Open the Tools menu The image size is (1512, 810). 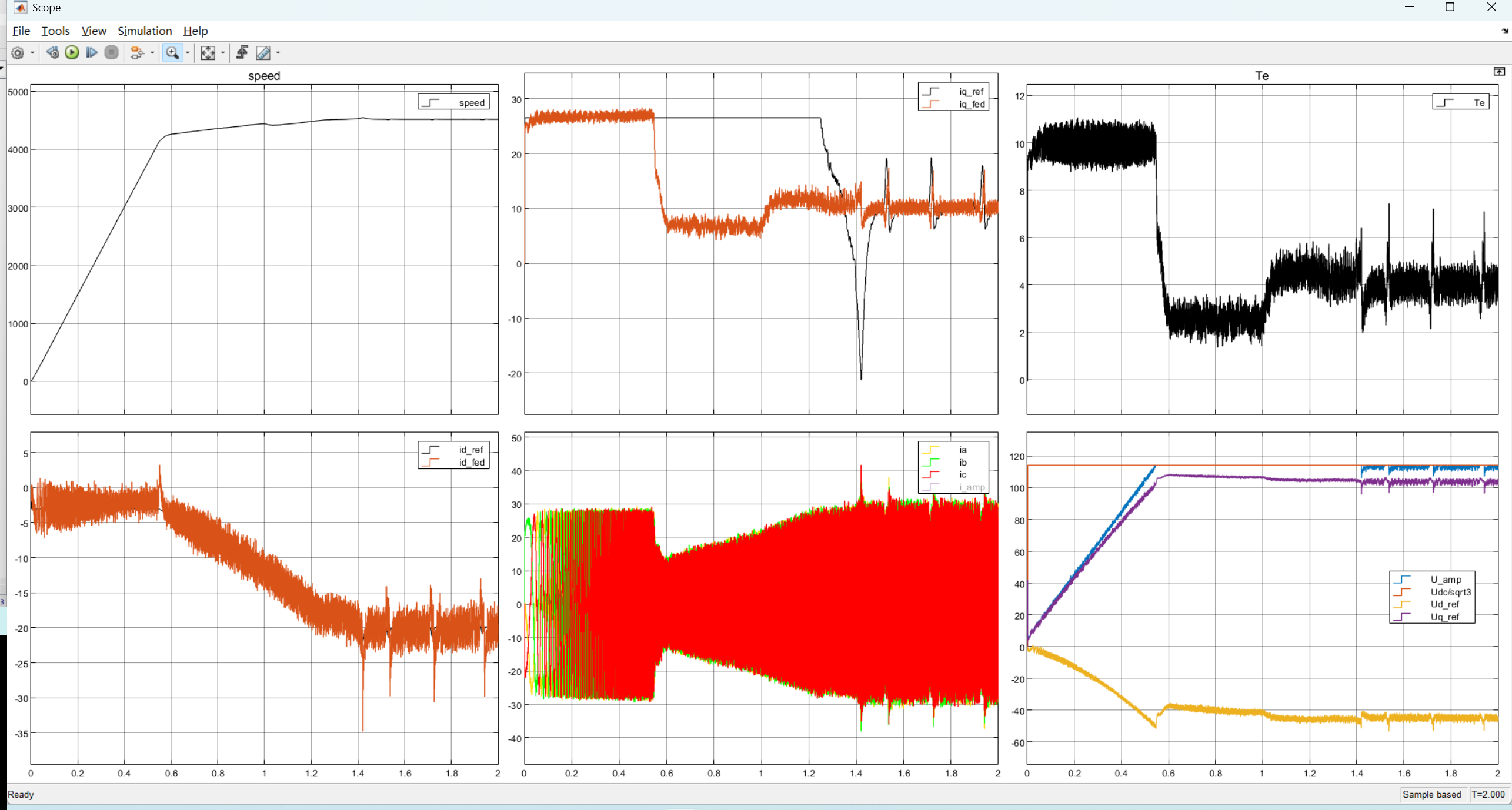click(55, 31)
